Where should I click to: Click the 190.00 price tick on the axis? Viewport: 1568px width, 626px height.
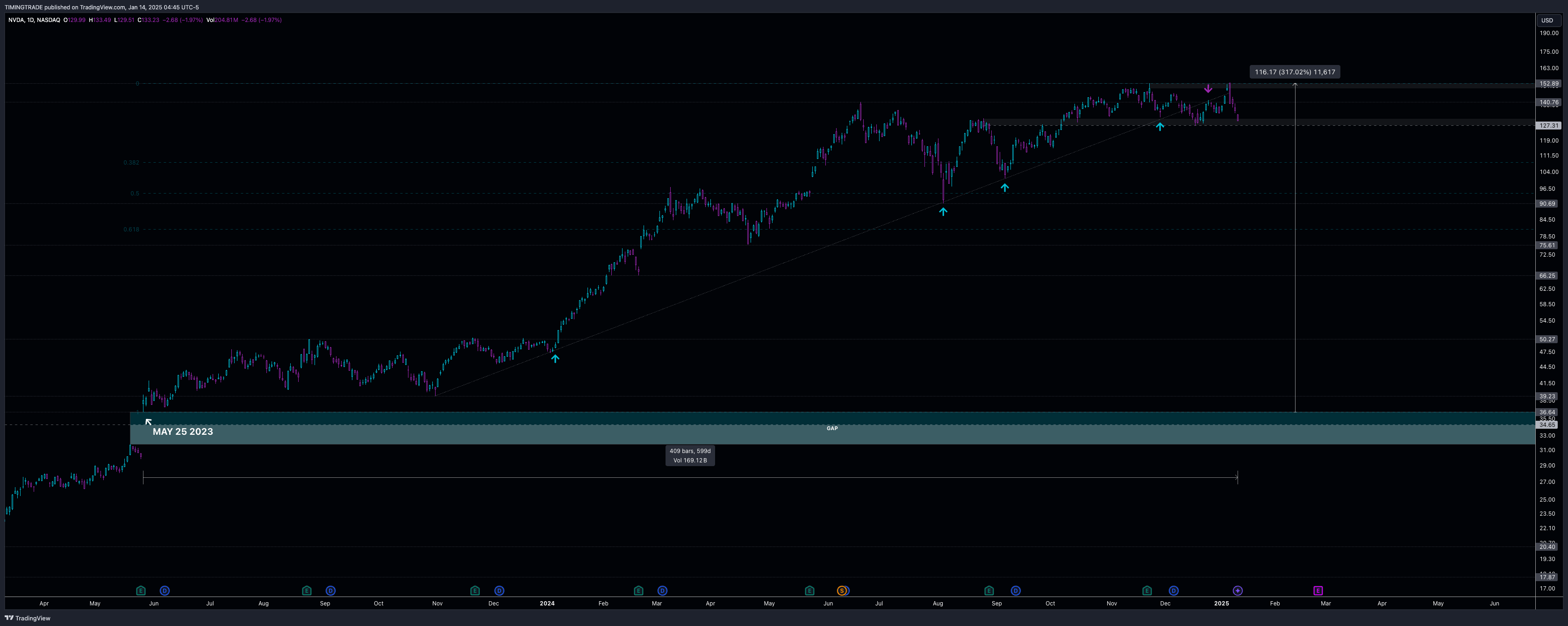pyautogui.click(x=1548, y=33)
